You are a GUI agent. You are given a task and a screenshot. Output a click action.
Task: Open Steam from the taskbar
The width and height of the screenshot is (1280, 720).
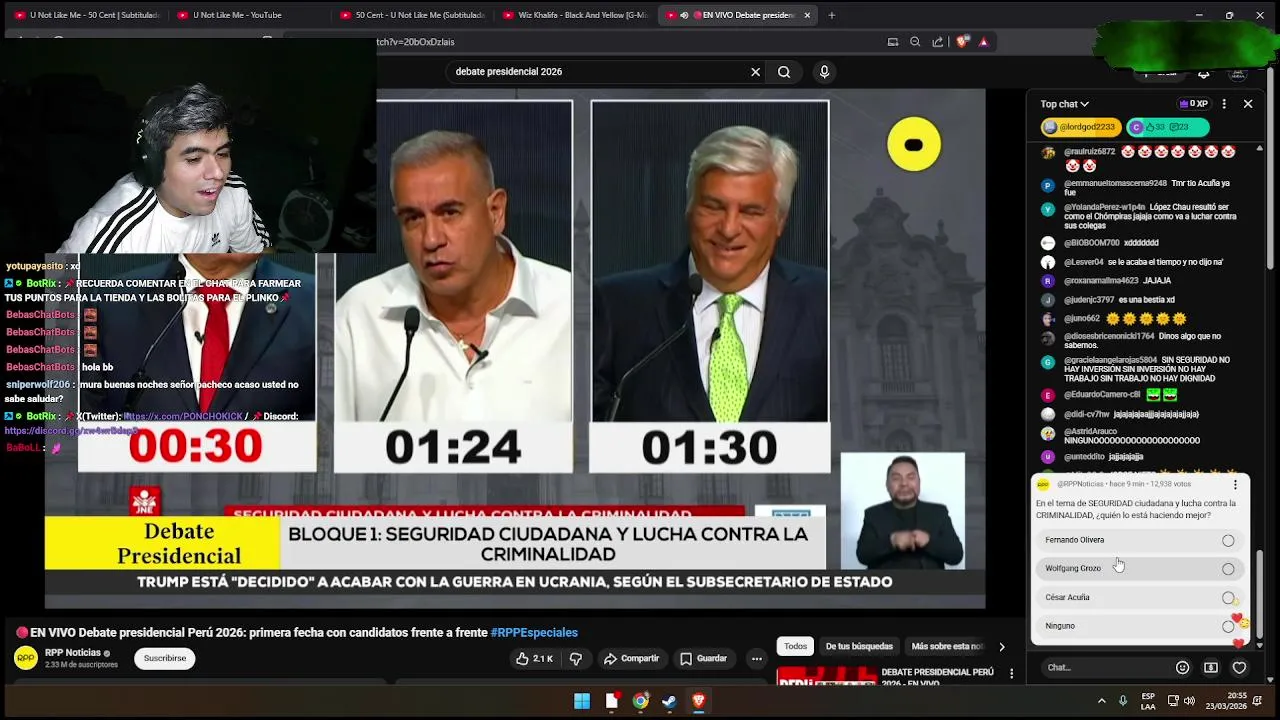click(669, 701)
